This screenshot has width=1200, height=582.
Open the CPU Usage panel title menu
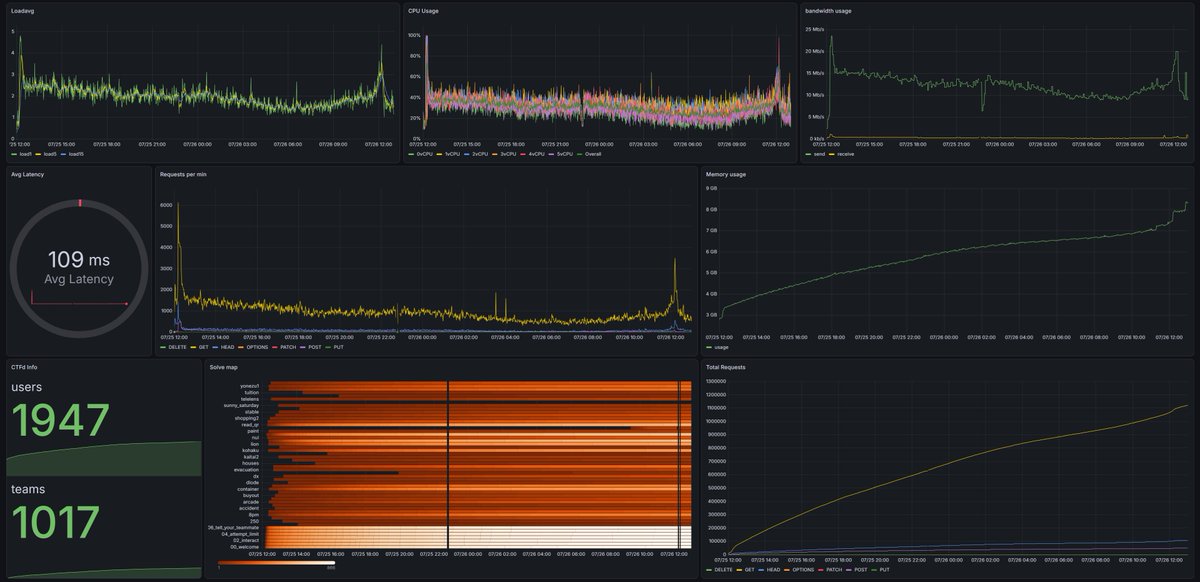point(424,10)
